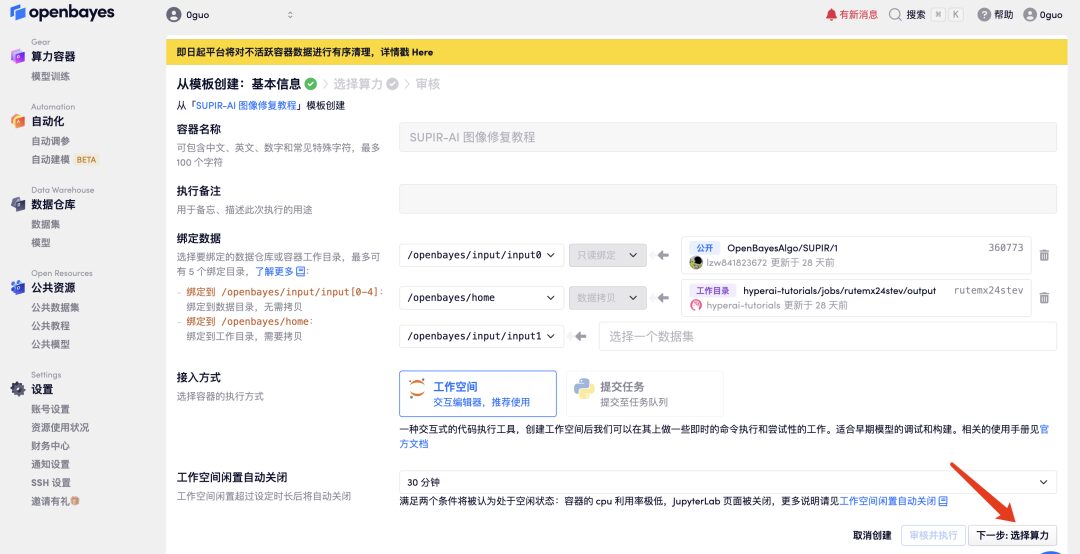Click the 算力容器 sidebar icon
This screenshot has width=1080, height=554.
coord(17,57)
